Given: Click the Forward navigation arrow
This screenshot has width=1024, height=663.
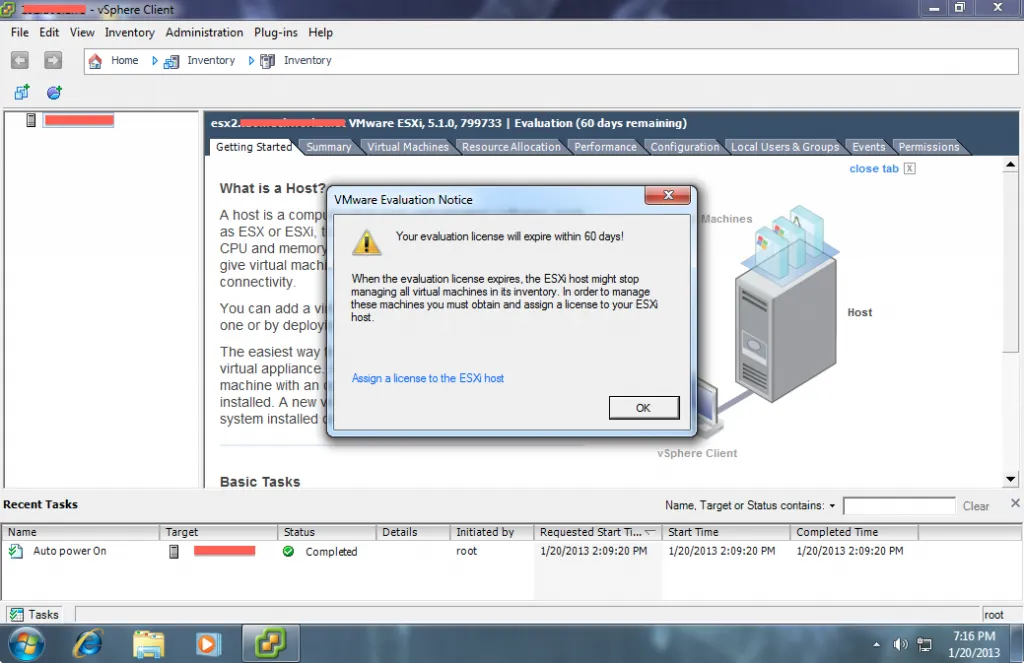Looking at the screenshot, I should coord(53,61).
